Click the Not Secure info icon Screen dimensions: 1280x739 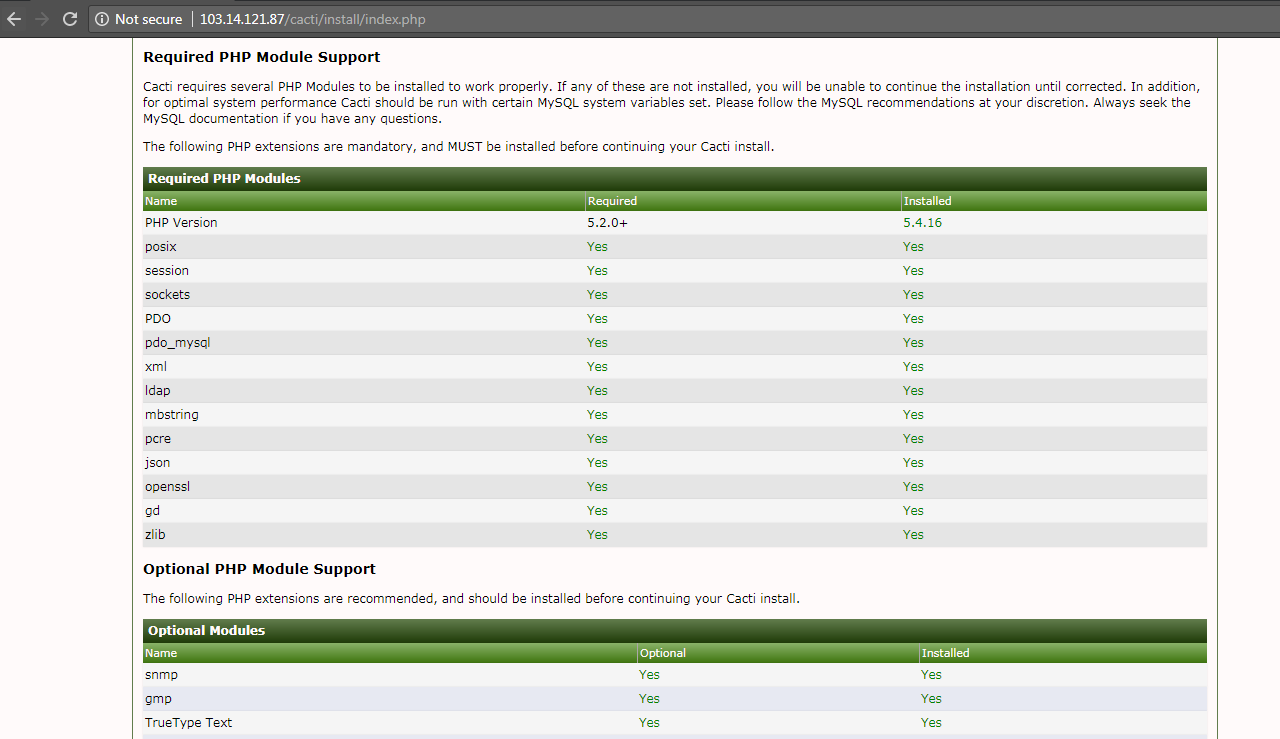[x=104, y=18]
